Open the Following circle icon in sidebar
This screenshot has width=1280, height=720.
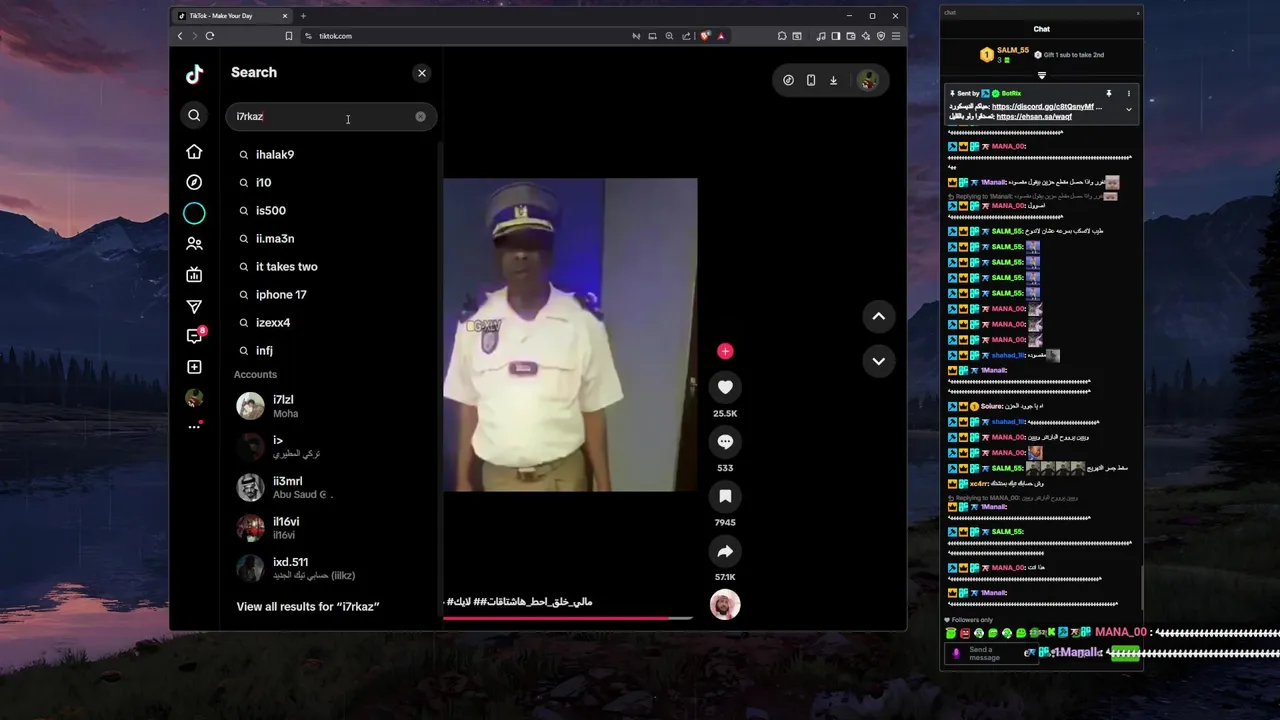pos(194,213)
